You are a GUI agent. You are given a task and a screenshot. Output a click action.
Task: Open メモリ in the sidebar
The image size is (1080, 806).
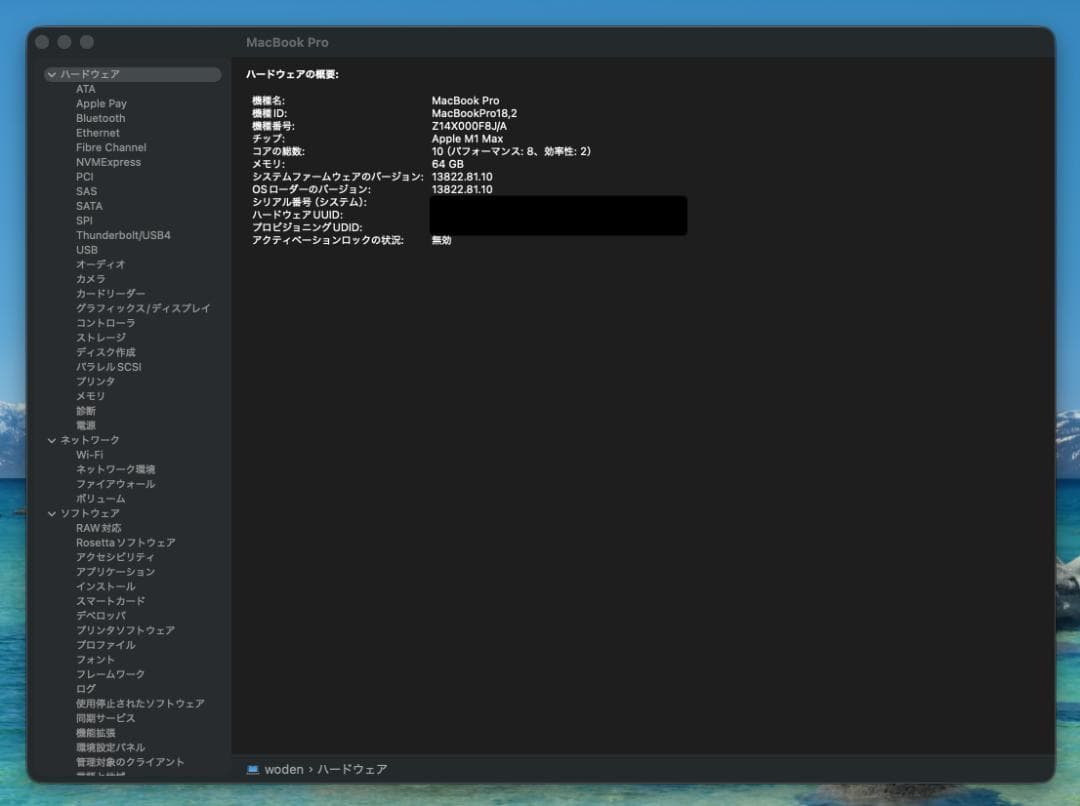point(91,396)
